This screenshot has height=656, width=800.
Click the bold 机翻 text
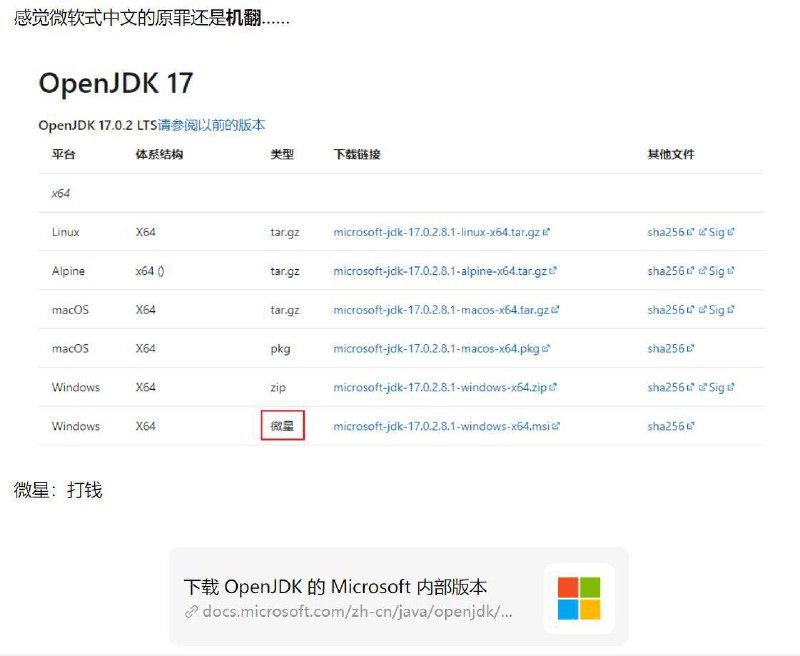243,18
